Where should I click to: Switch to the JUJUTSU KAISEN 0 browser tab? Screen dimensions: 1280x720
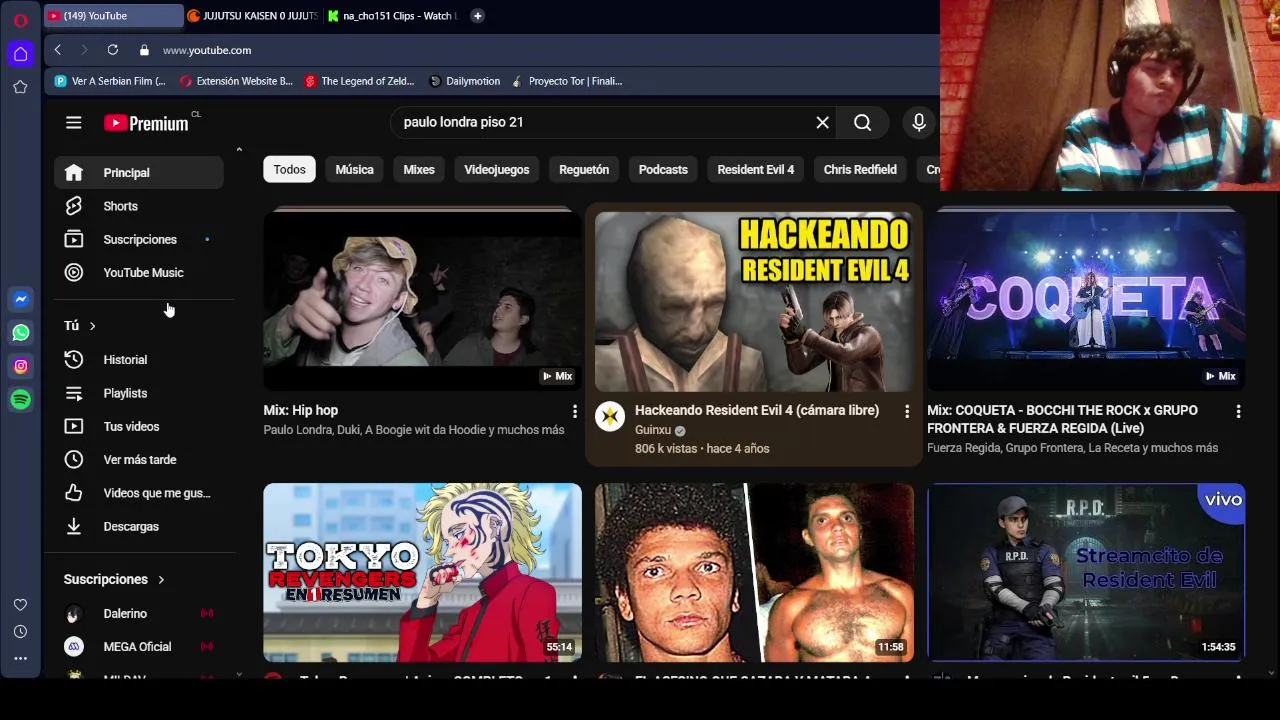point(251,15)
